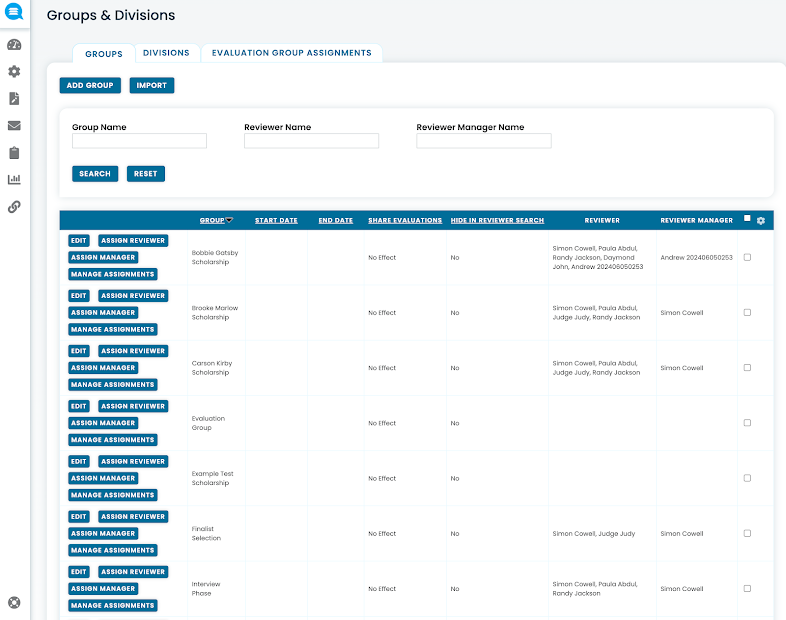Screen dimensions: 786x620
Task: Click the Add Group button
Action: pos(90,85)
